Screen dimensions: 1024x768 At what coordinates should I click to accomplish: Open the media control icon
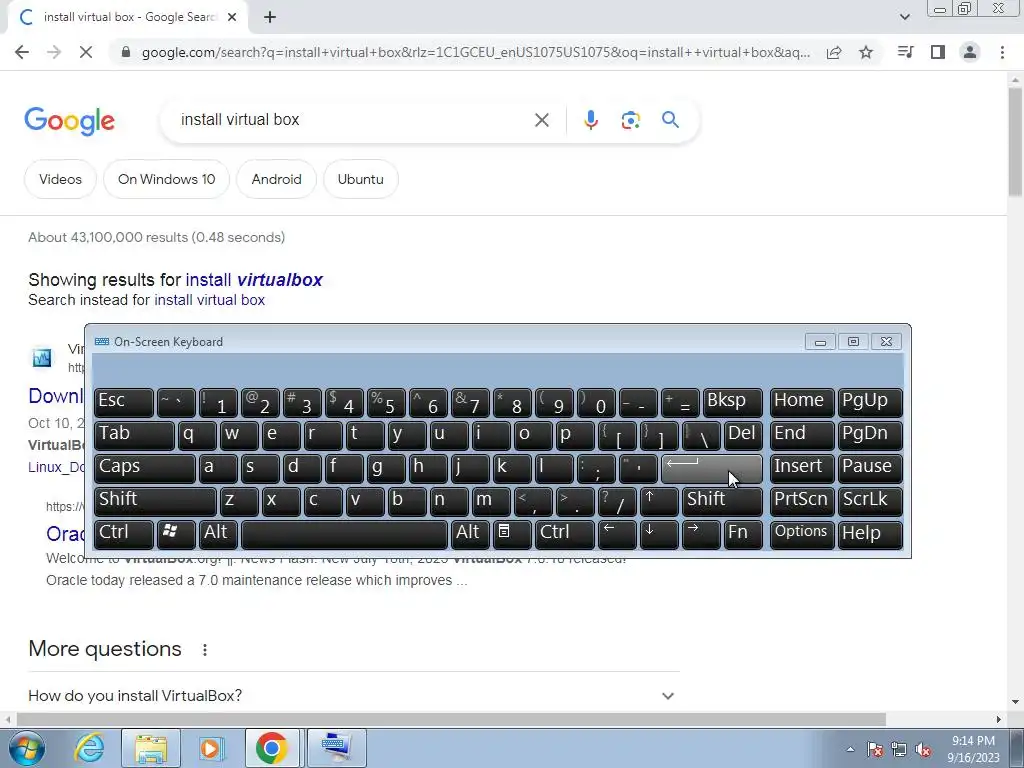pyautogui.click(x=905, y=52)
